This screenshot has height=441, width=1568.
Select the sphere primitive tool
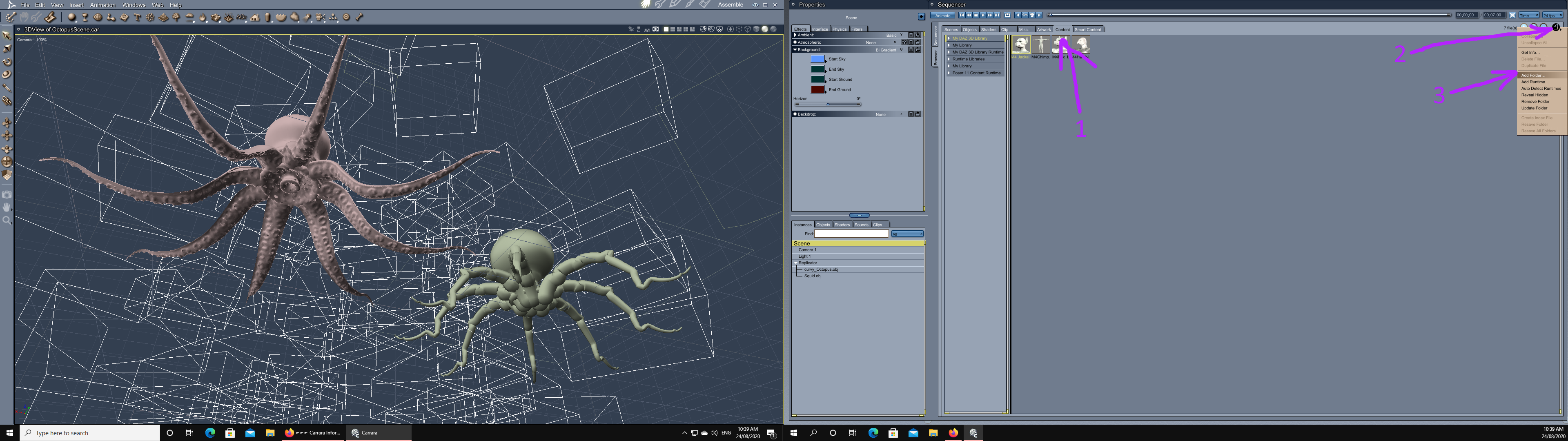72,17
